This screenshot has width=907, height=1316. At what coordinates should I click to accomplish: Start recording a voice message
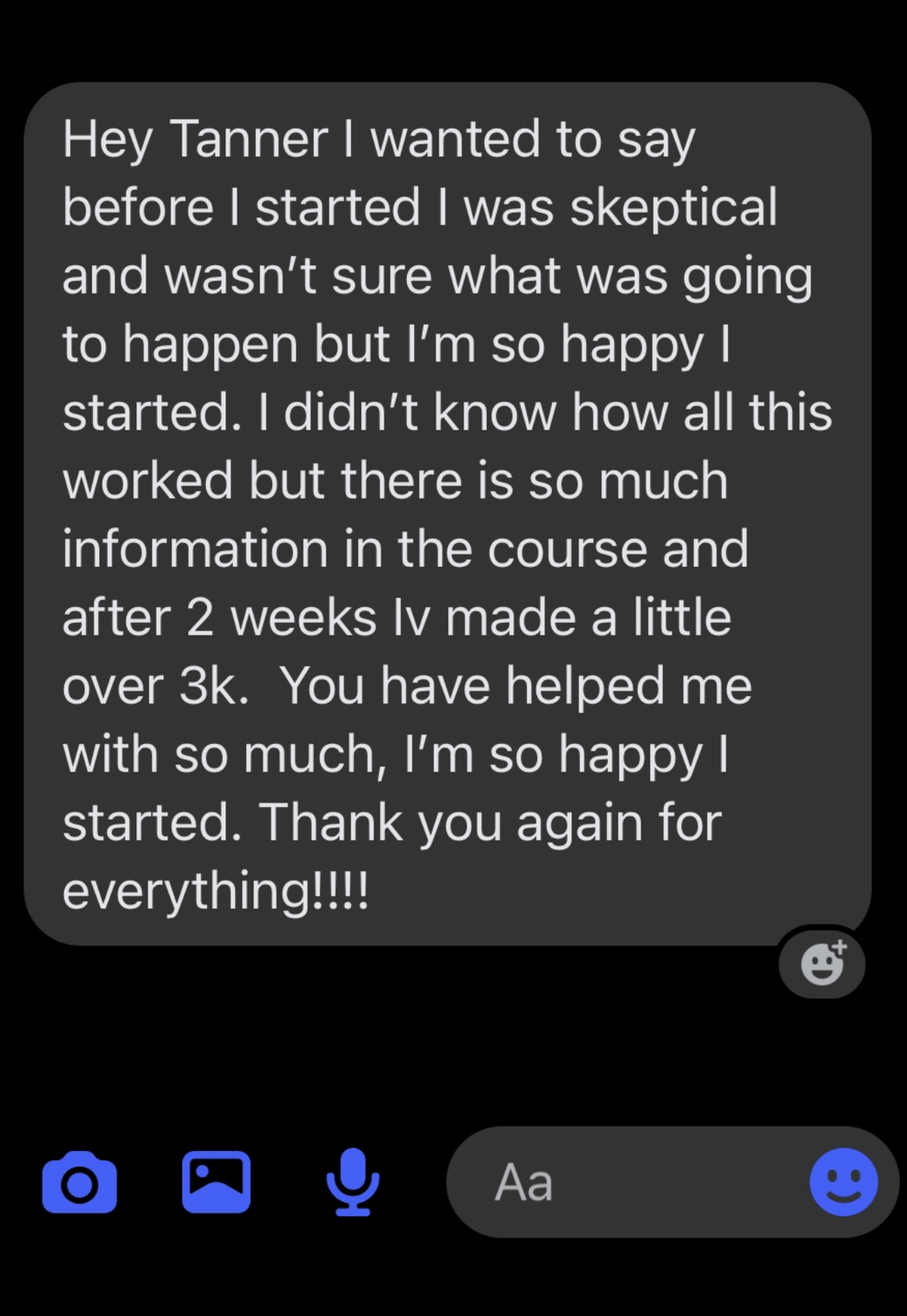tap(353, 1182)
